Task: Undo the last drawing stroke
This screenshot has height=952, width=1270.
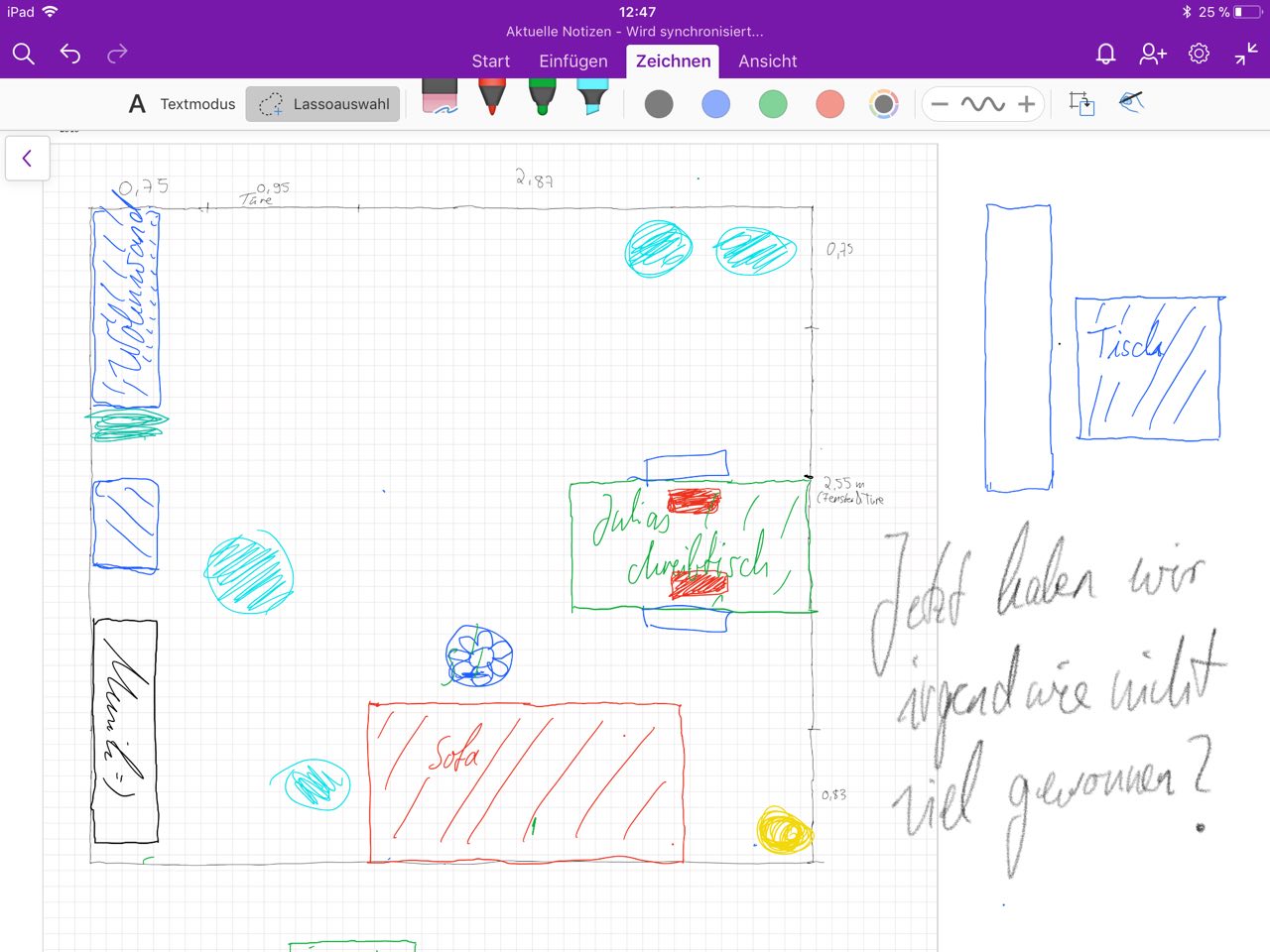Action: [70, 54]
